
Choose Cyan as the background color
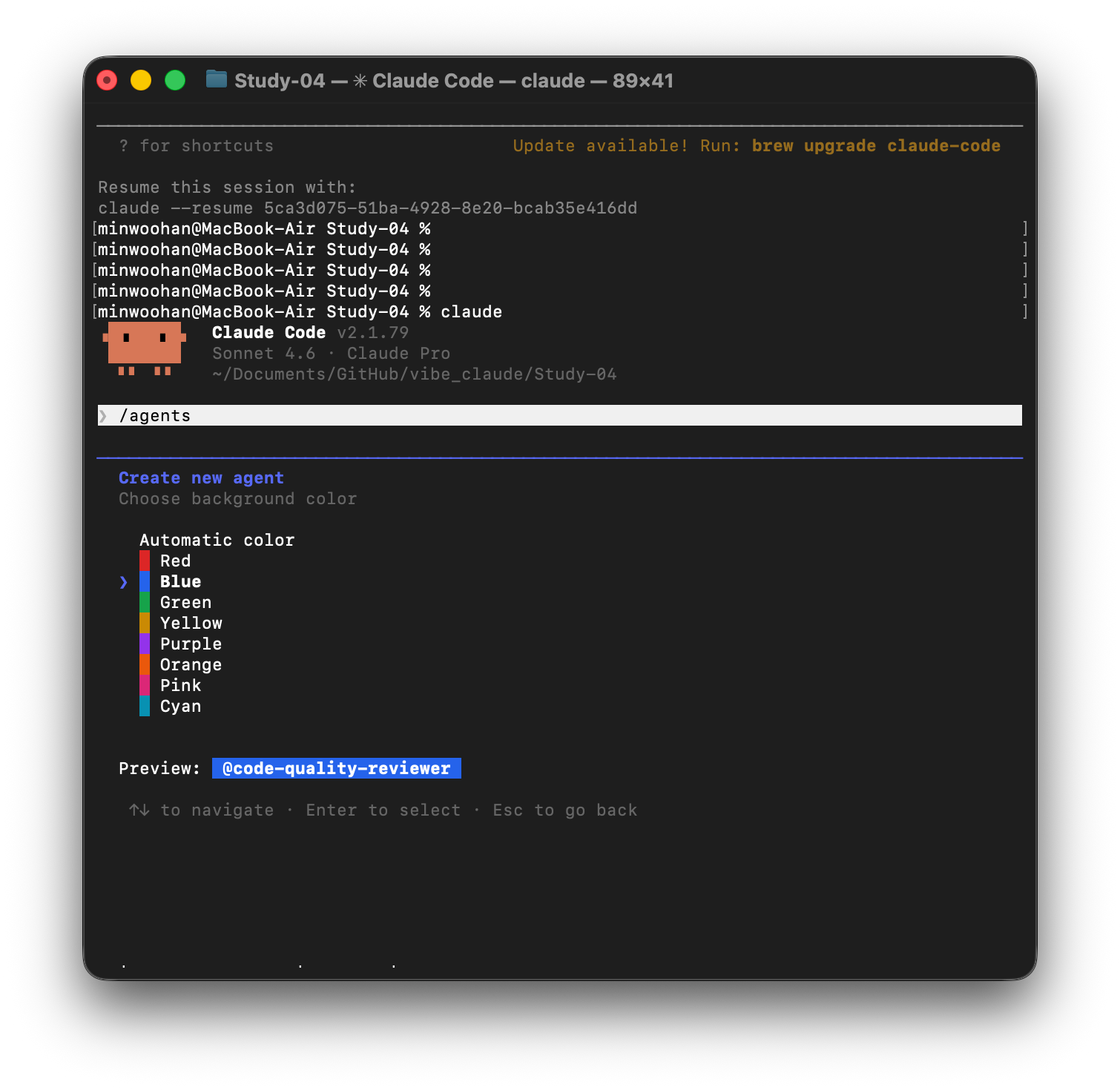(180, 707)
